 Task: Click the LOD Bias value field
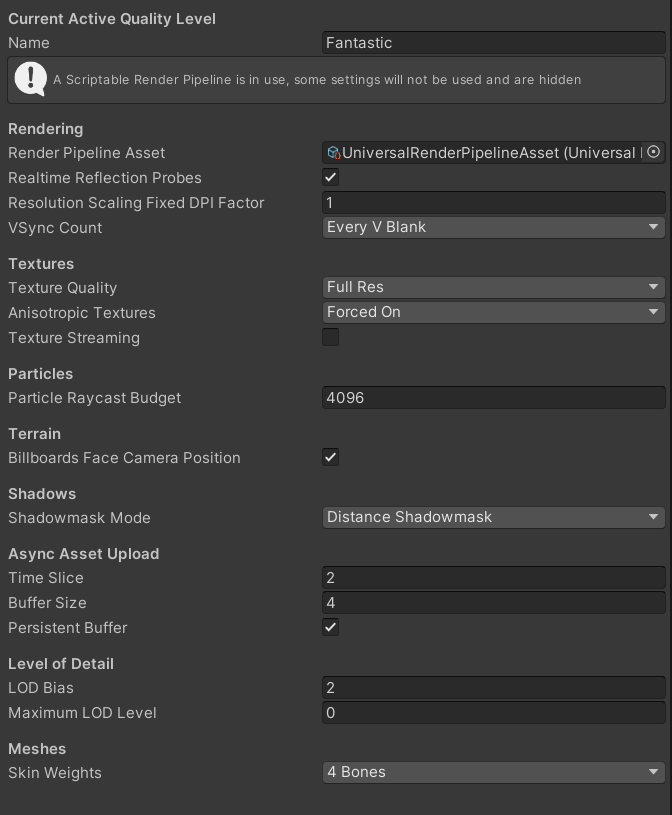pyautogui.click(x=494, y=687)
